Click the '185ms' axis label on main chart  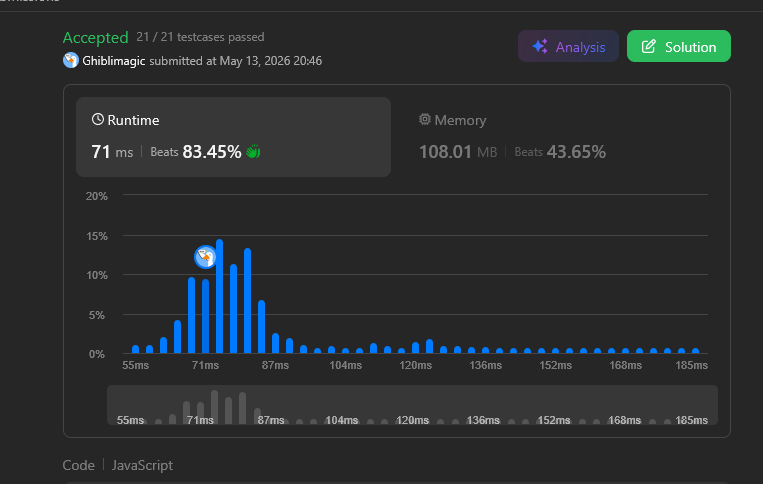tap(691, 365)
